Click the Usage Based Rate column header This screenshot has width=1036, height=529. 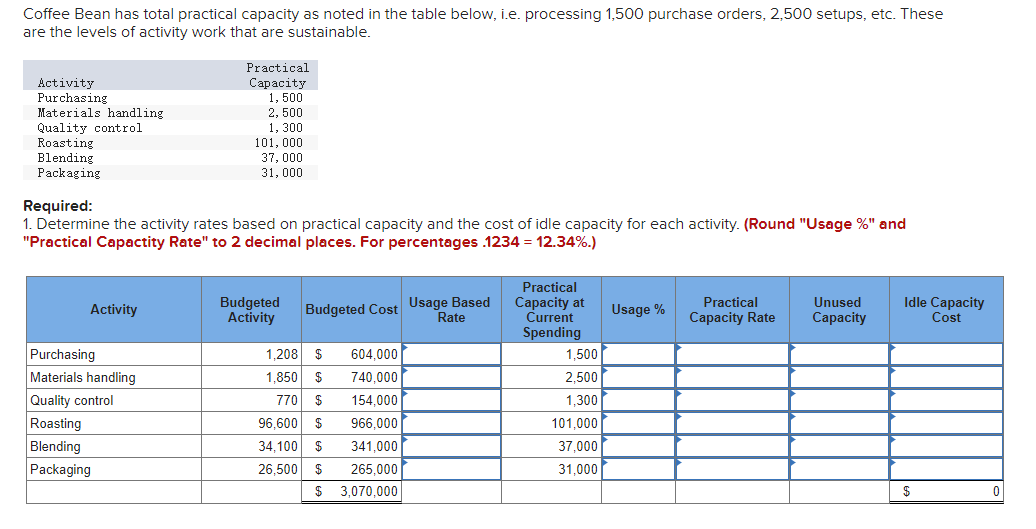pyautogui.click(x=451, y=310)
